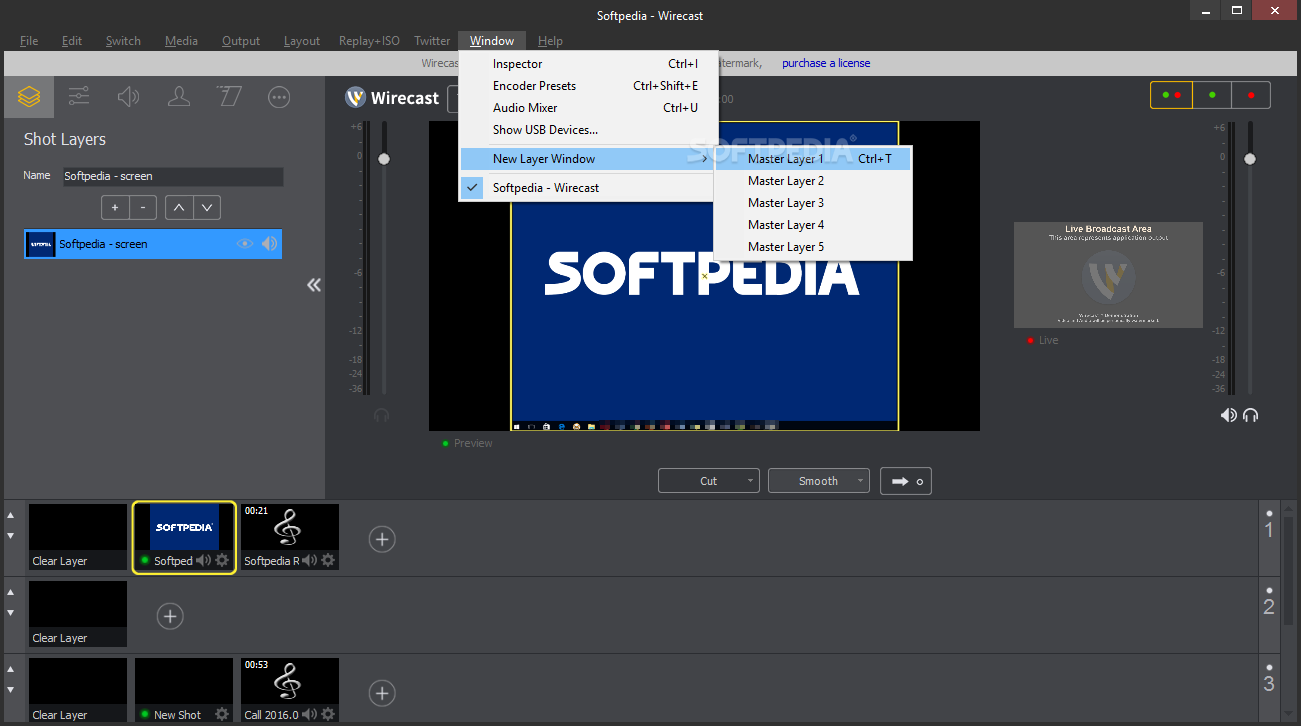This screenshot has width=1301, height=726.
Task: Open the Output menu
Action: [x=241, y=41]
